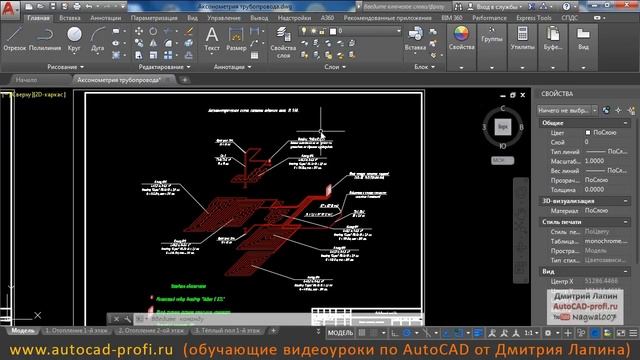
Task: Collapse the 3D-визуализация section
Action: click(625, 201)
